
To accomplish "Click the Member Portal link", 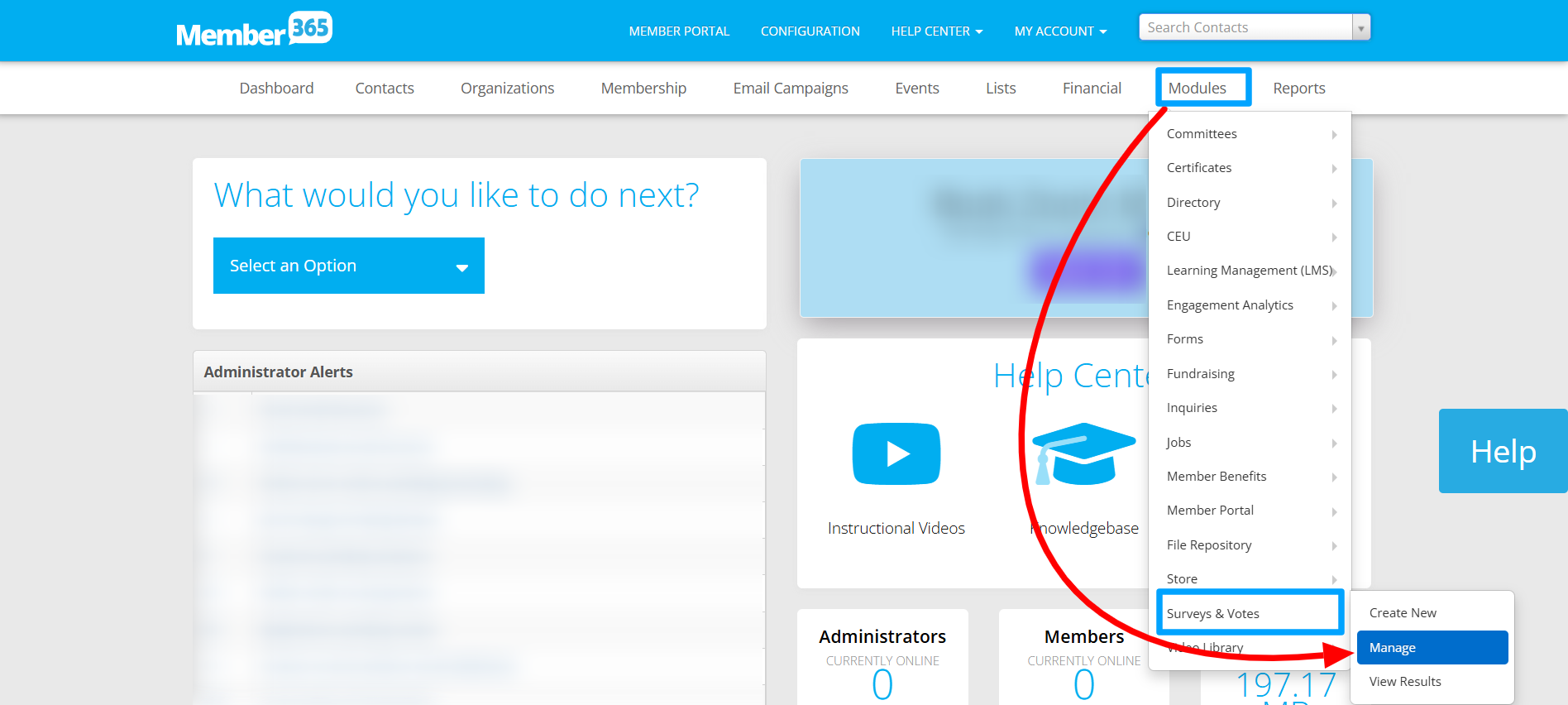I will click(x=678, y=31).
